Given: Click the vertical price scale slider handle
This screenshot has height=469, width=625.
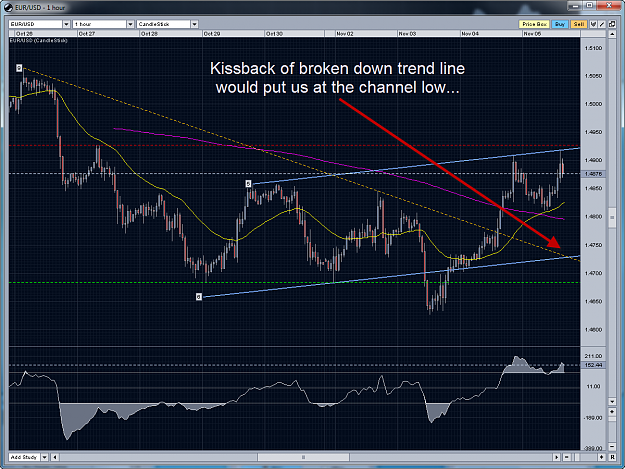Looking at the screenshot, I should pyautogui.click(x=612, y=218).
